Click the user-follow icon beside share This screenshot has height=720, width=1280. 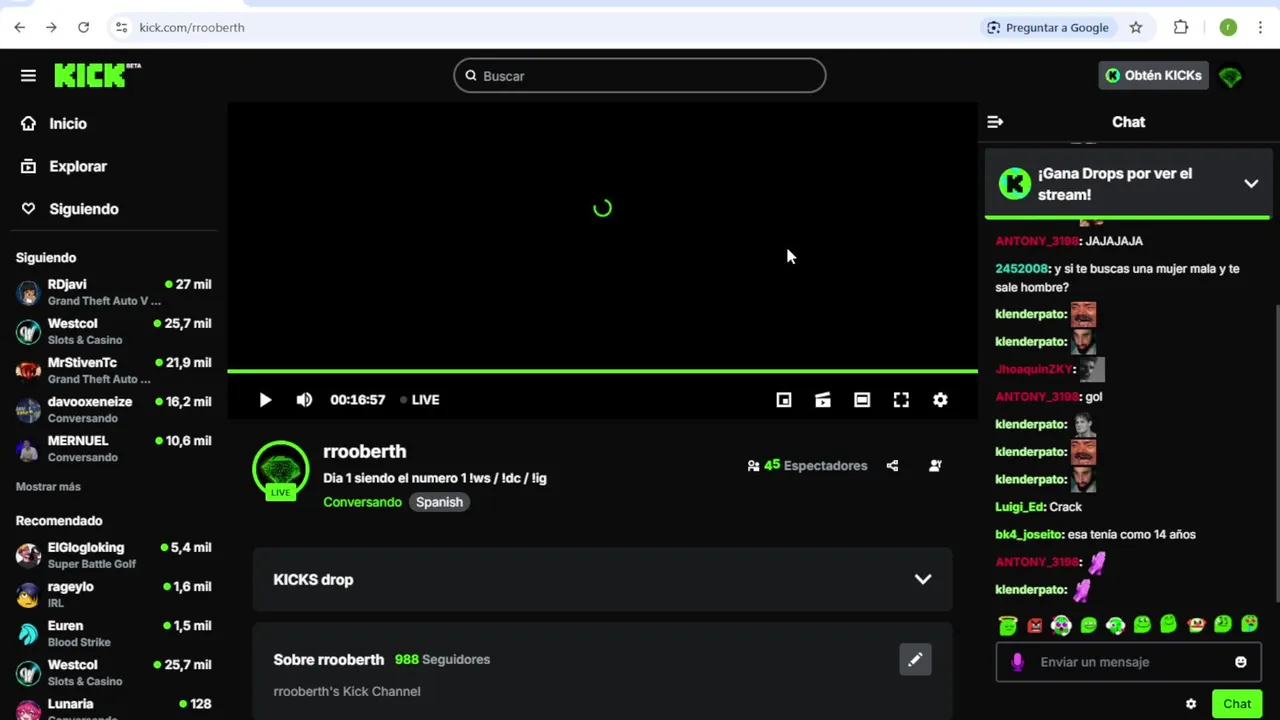[935, 466]
